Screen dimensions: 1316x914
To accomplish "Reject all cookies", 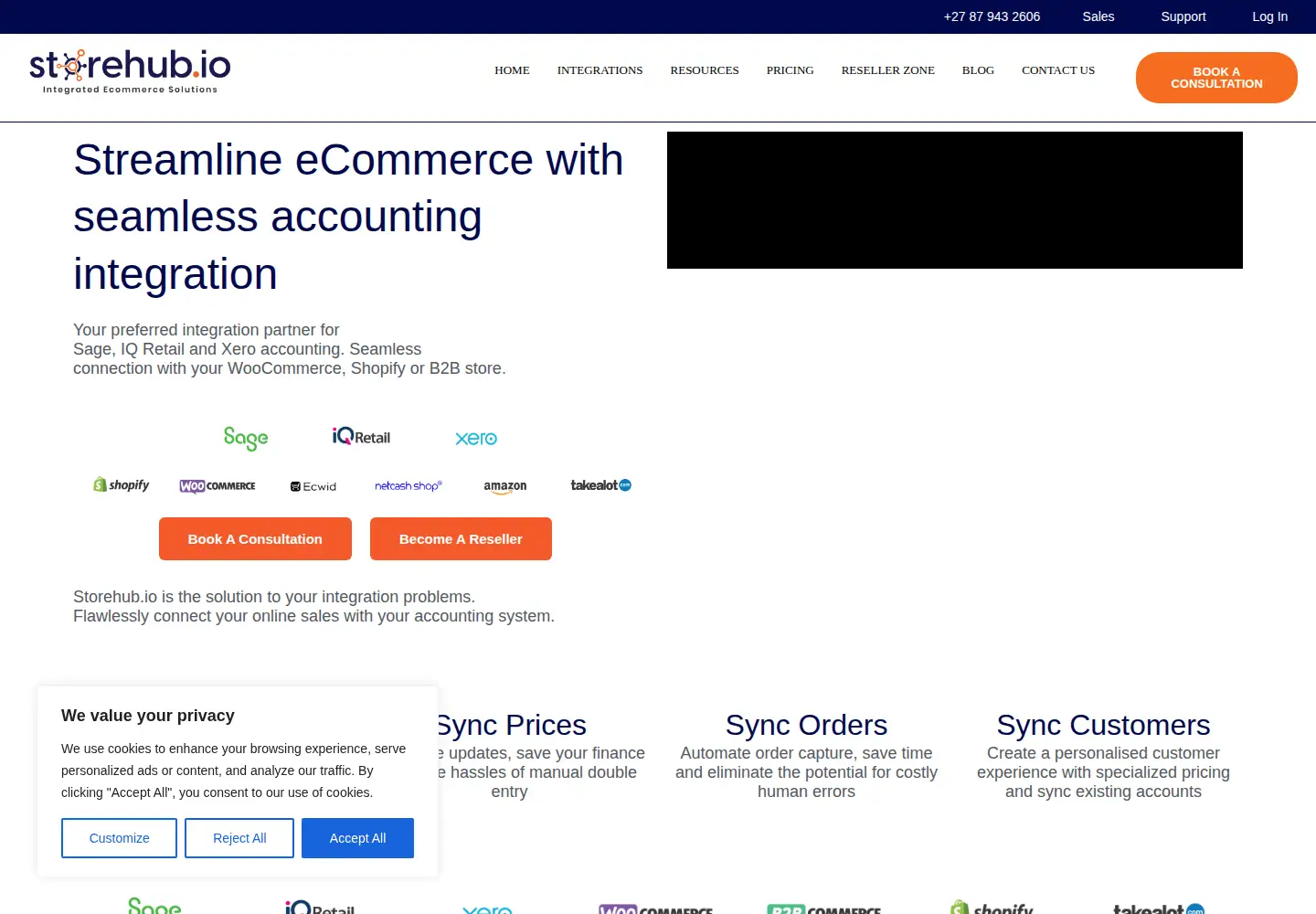I will pyautogui.click(x=239, y=838).
